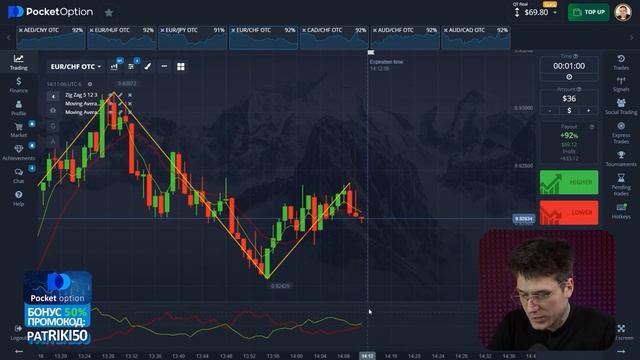Switch to CAD/CHF OTC tab
Image resolution: width=640 pixels, height=360 pixels.
pyautogui.click(x=334, y=38)
